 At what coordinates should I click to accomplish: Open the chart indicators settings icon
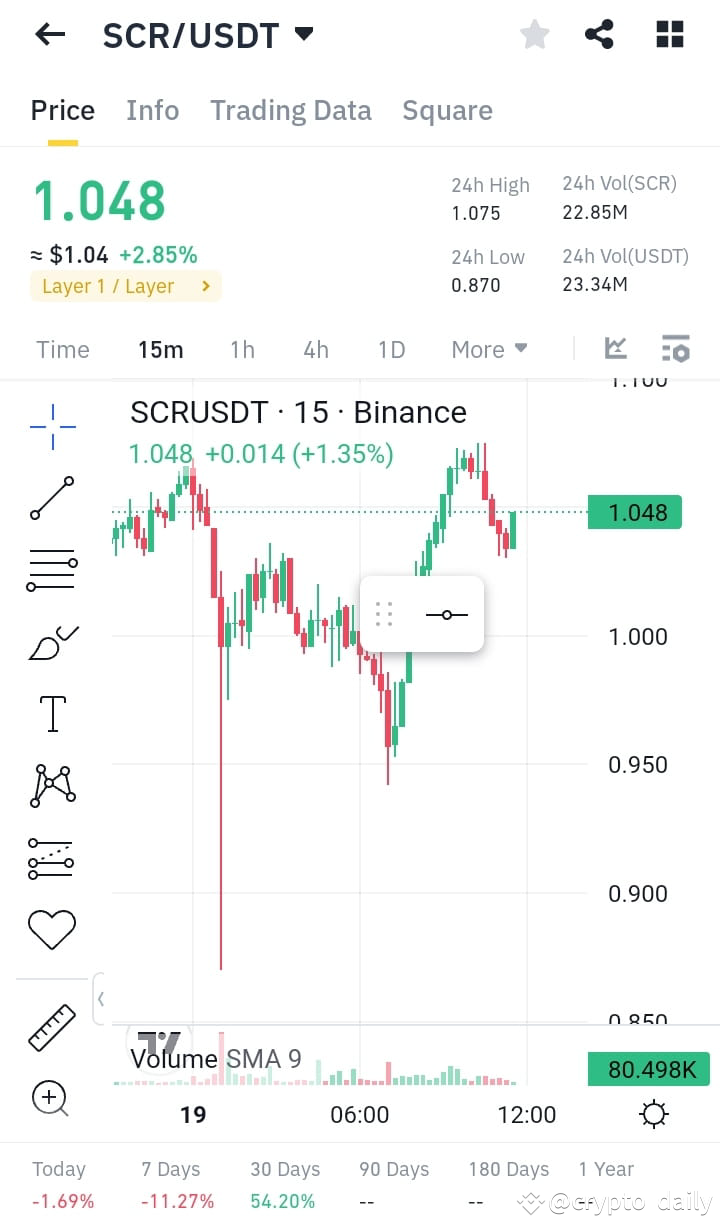point(676,348)
